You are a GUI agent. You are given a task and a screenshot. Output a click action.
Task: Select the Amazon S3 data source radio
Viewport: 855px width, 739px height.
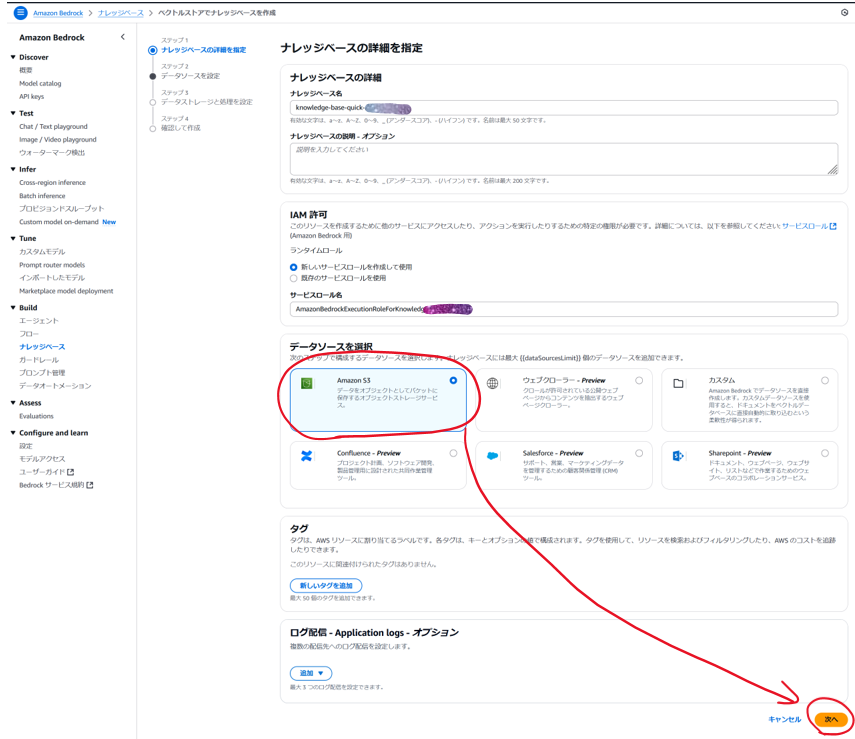coord(453,380)
